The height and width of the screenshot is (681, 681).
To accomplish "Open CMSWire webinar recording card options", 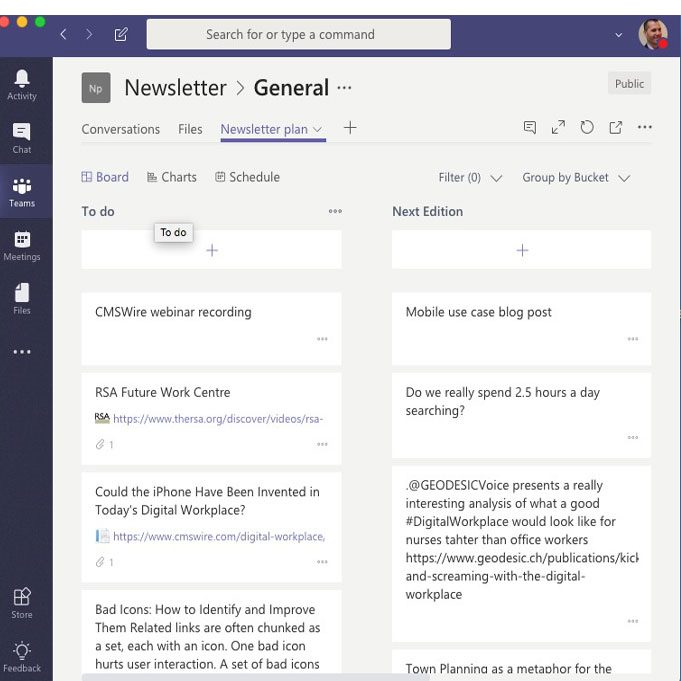I will click(x=322, y=339).
